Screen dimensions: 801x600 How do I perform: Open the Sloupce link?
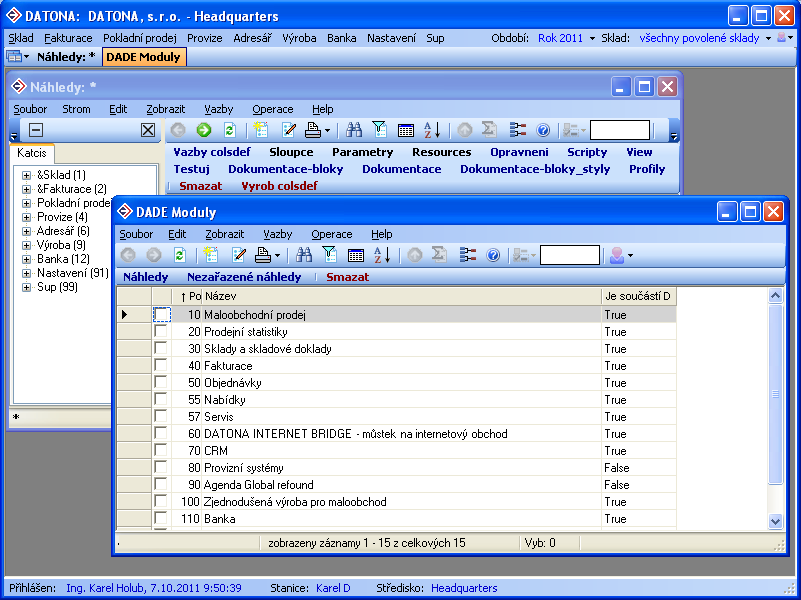(291, 152)
